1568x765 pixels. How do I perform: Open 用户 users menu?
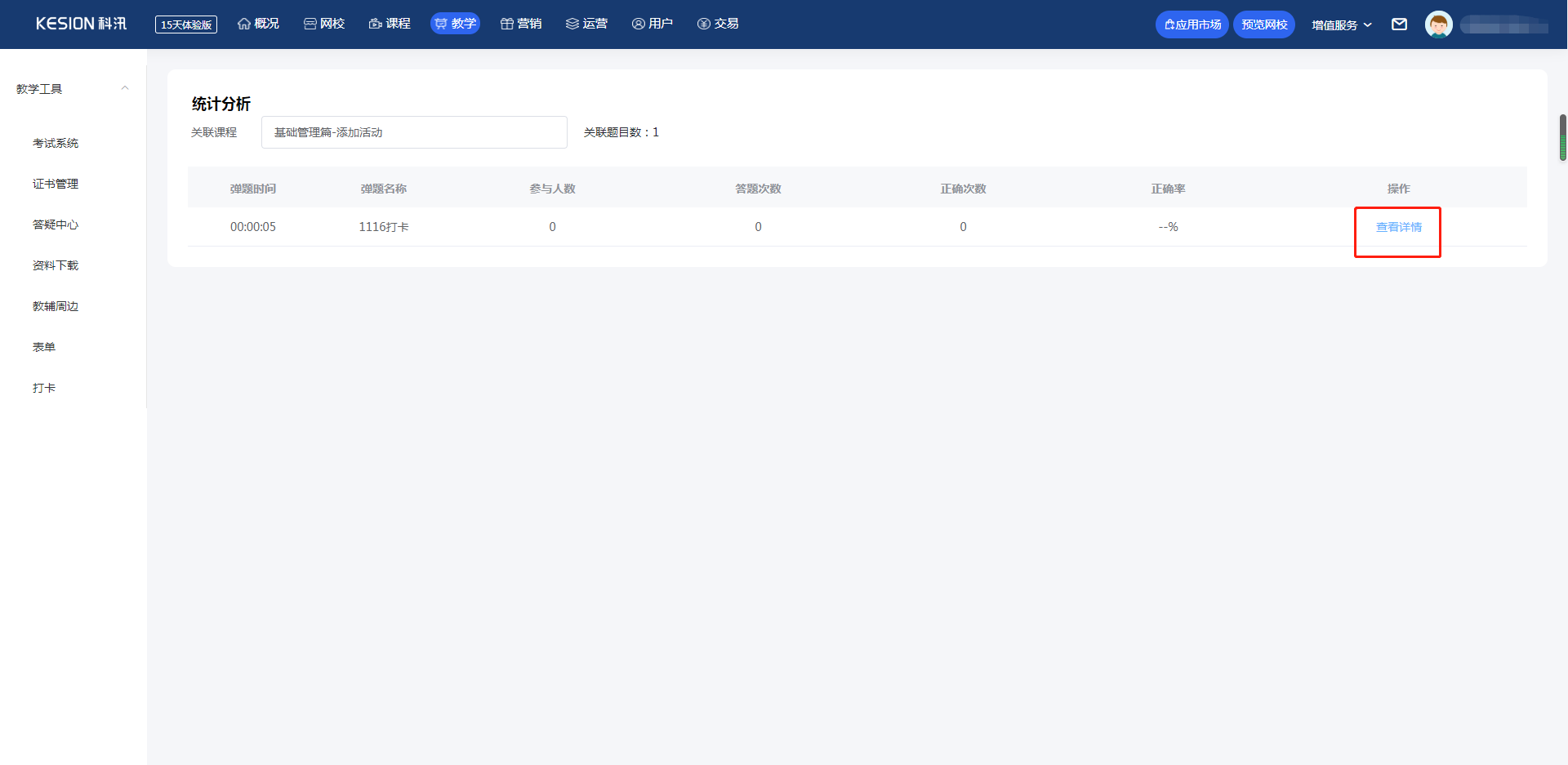click(652, 24)
